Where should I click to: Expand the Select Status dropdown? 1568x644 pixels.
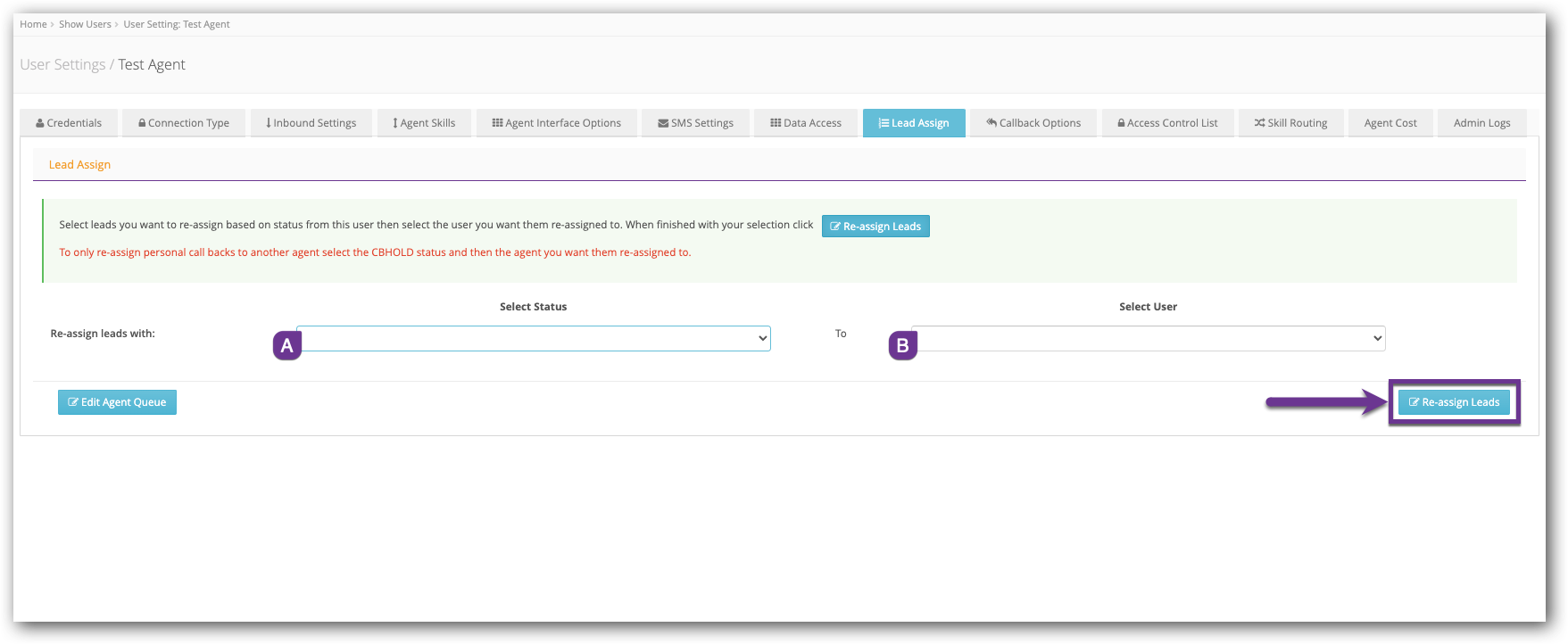(534, 338)
